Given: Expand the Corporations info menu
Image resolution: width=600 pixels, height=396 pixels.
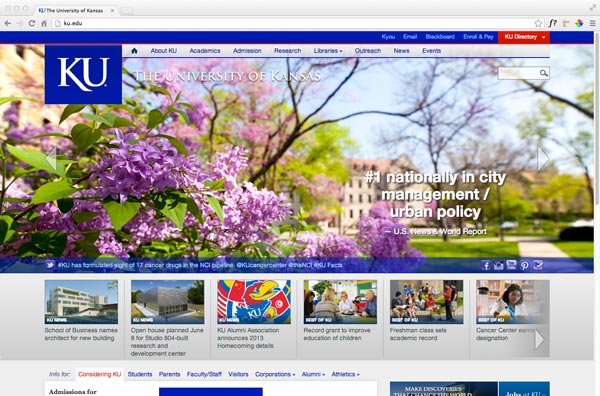Looking at the screenshot, I should pyautogui.click(x=275, y=374).
